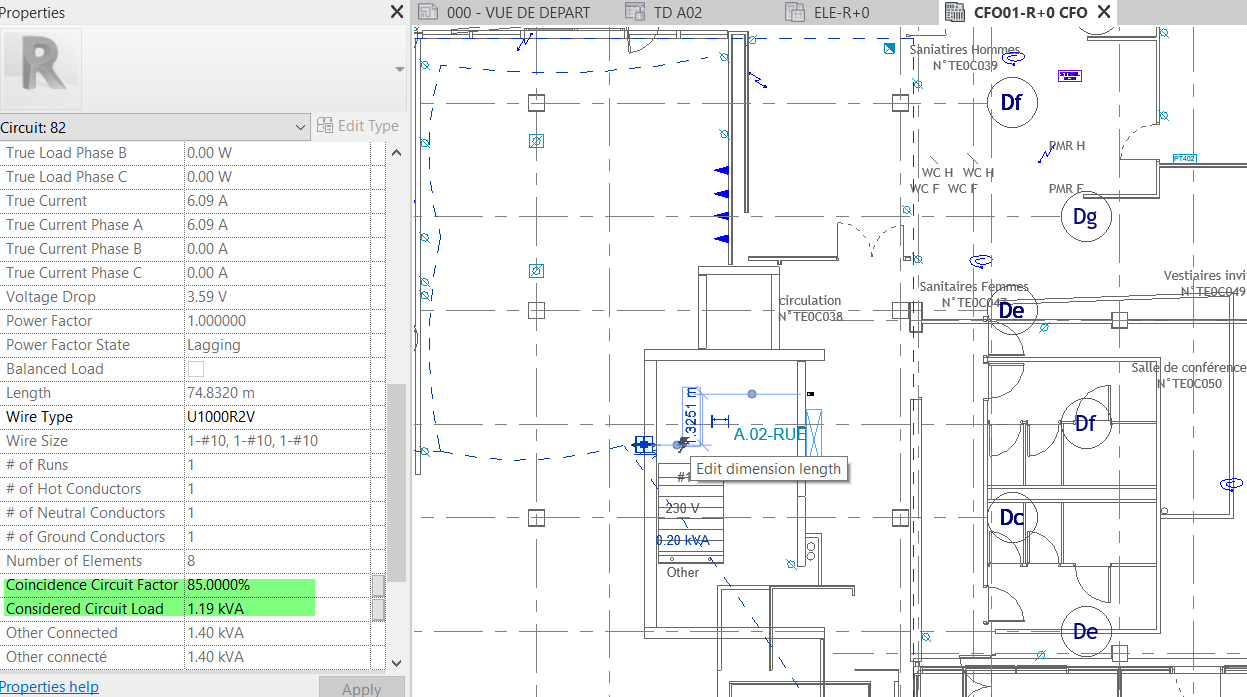Click the scroll-down arrow of the Properties panel
The width and height of the screenshot is (1247, 697).
click(397, 663)
